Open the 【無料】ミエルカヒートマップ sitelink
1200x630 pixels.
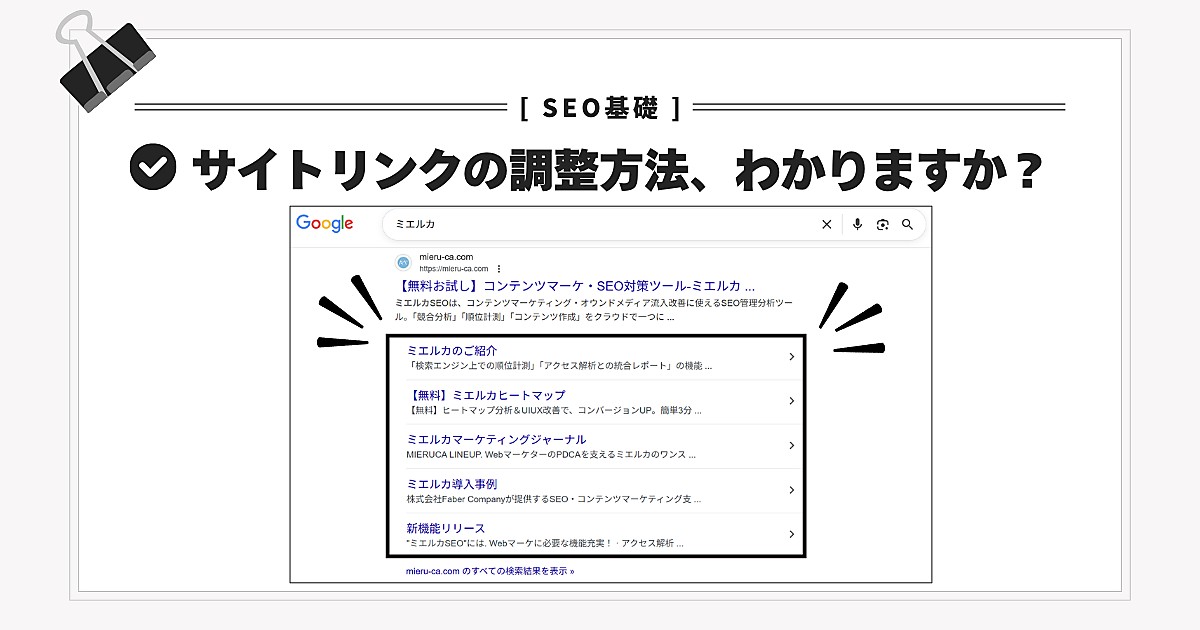coord(486,395)
